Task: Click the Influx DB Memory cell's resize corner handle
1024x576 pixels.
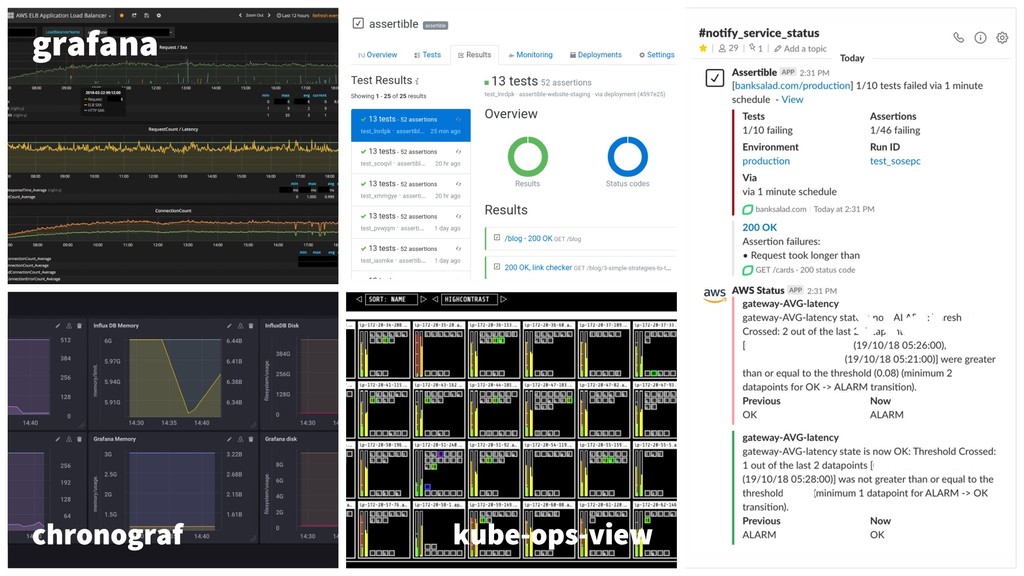Action: [253, 425]
